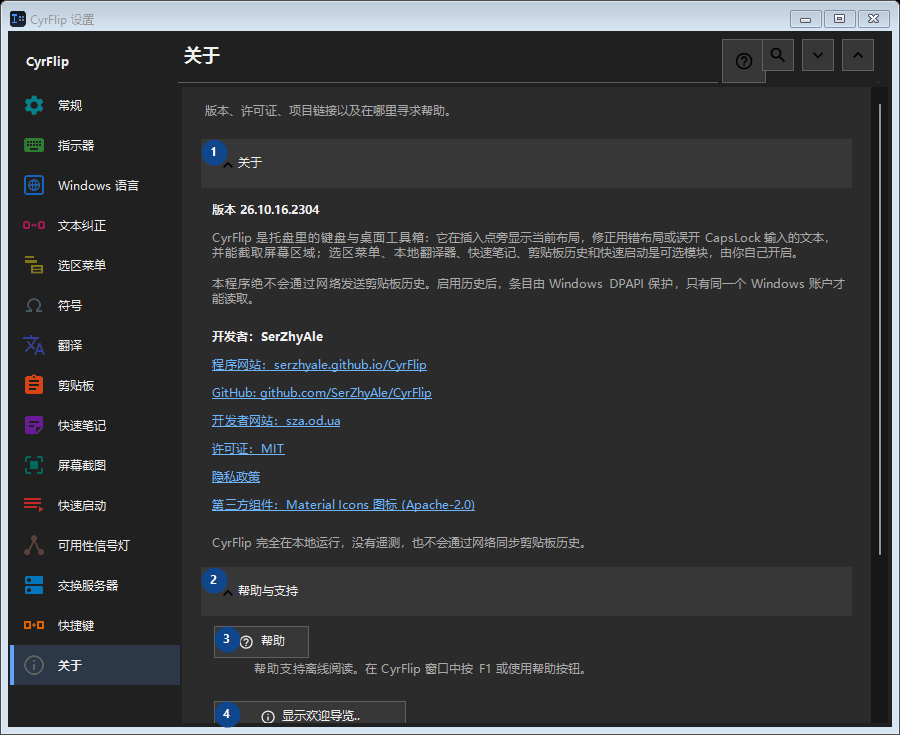Click the 帮助 button
Viewport: 900px width, 735px height.
pos(261,641)
